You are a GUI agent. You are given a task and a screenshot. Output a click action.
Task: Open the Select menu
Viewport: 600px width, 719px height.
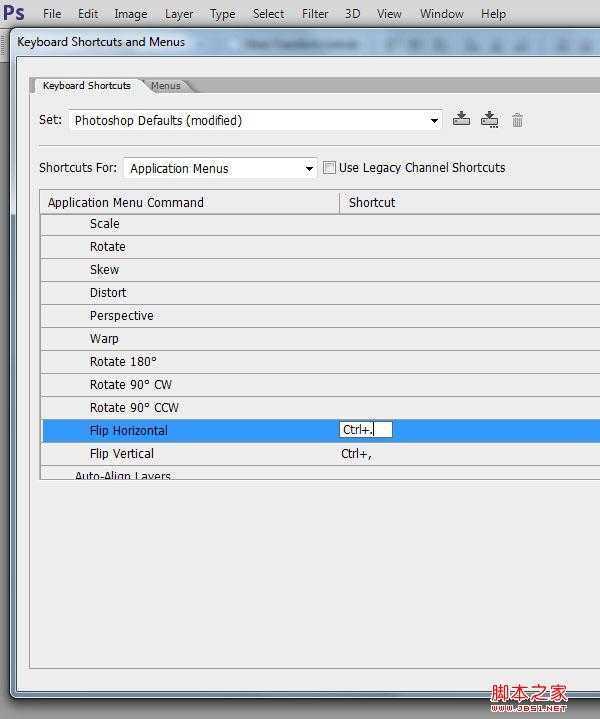pyautogui.click(x=268, y=14)
